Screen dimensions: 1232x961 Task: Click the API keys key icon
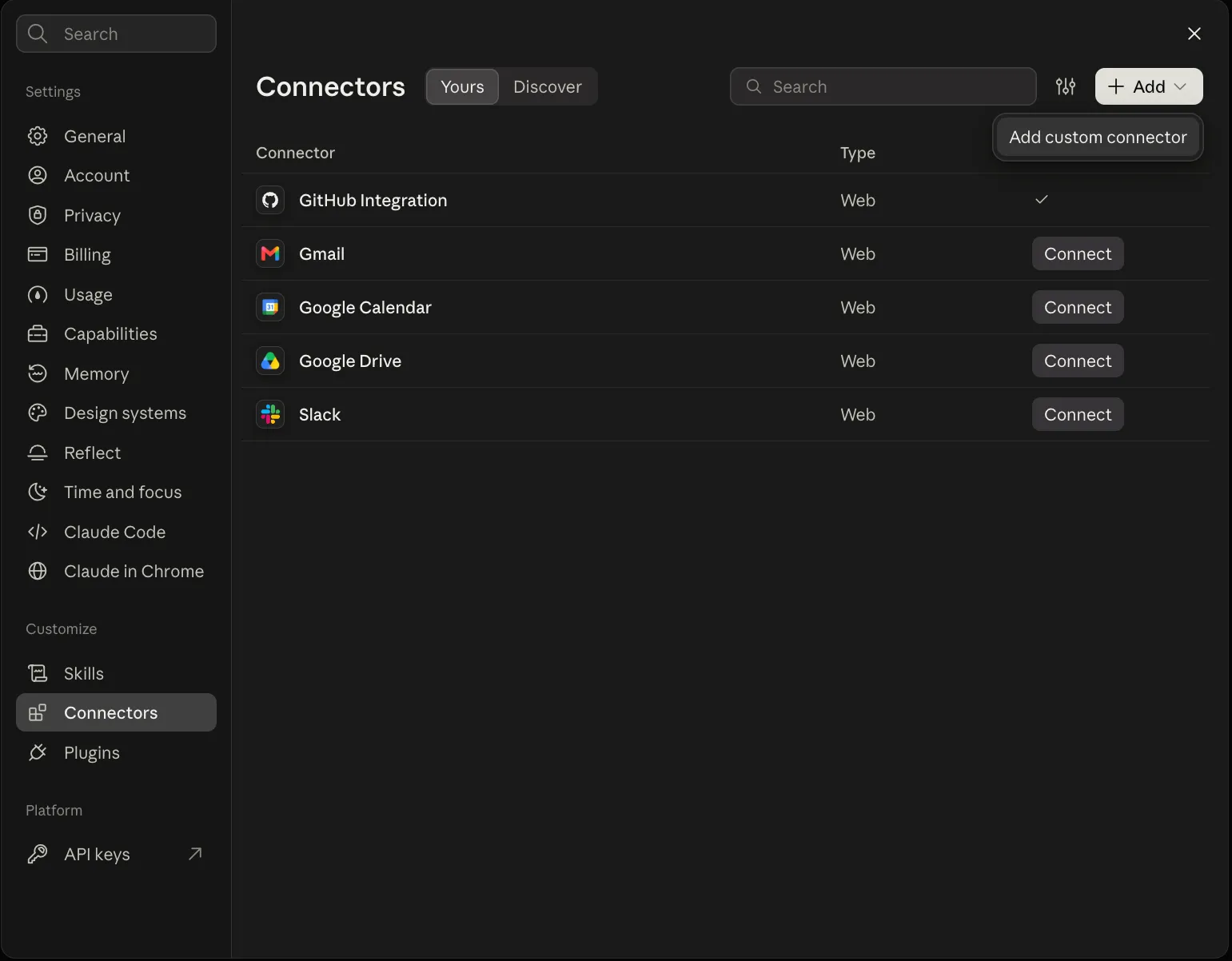[38, 854]
